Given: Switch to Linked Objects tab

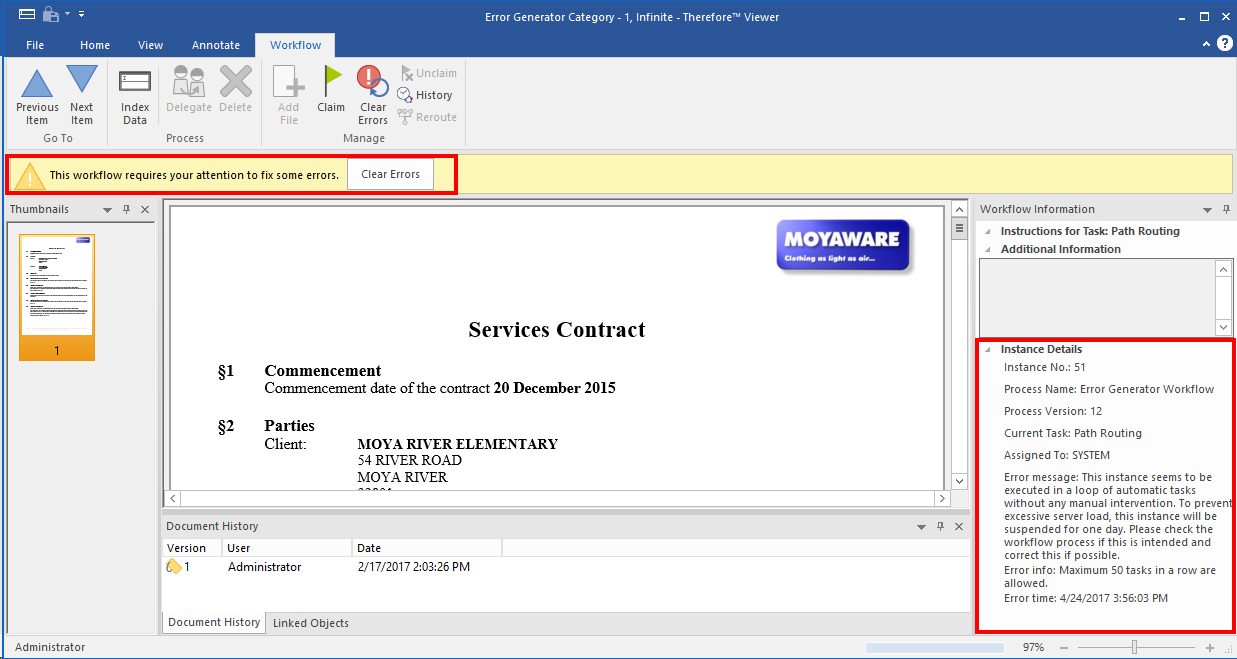Looking at the screenshot, I should tap(310, 623).
